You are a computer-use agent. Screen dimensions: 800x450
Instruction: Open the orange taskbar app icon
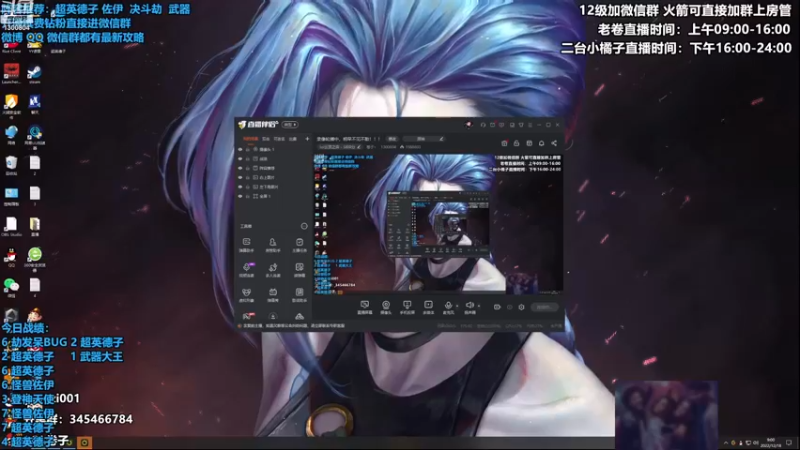[x=85, y=442]
